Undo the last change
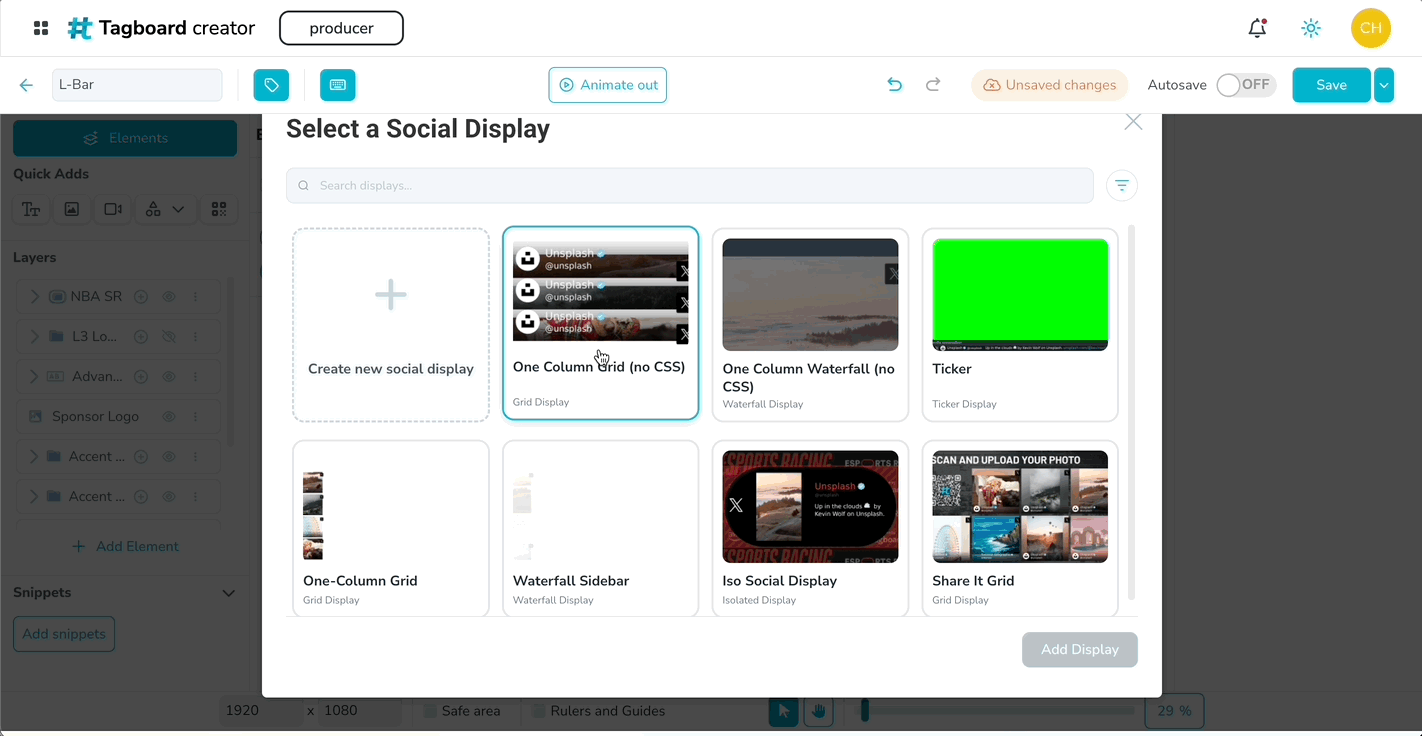The height and width of the screenshot is (736, 1422). click(x=895, y=85)
